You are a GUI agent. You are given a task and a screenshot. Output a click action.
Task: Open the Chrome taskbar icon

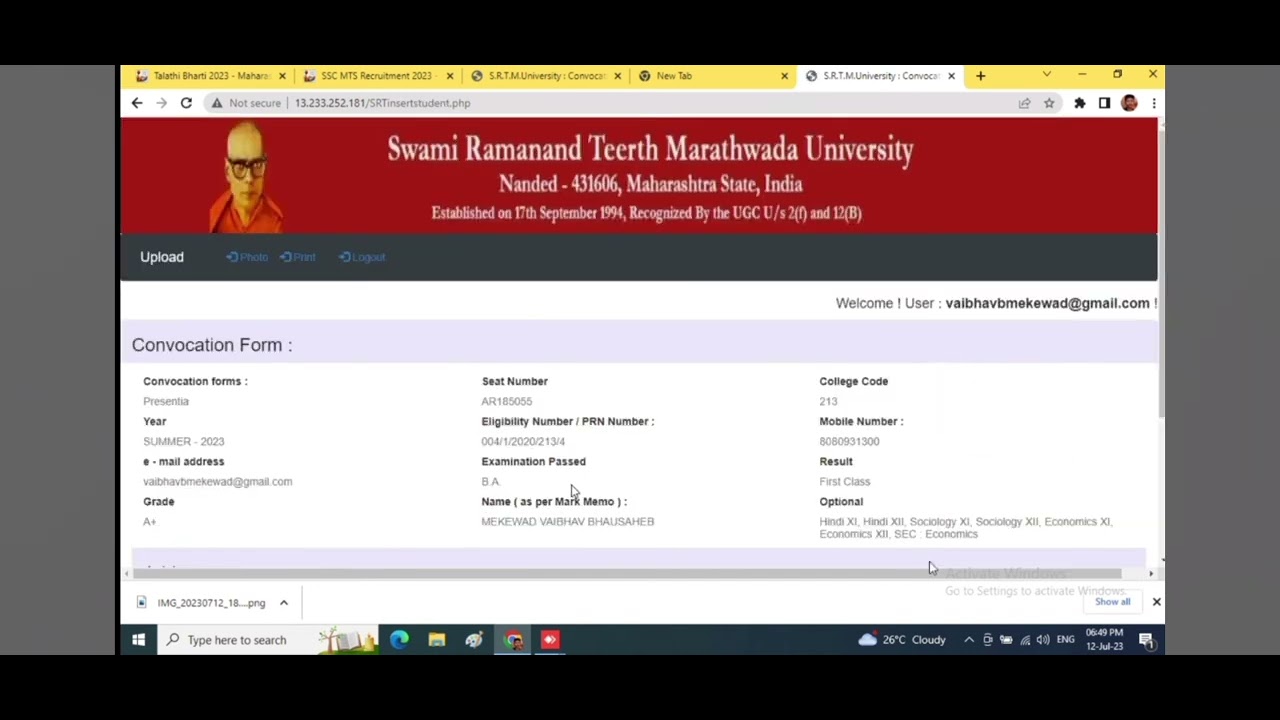[x=513, y=640]
